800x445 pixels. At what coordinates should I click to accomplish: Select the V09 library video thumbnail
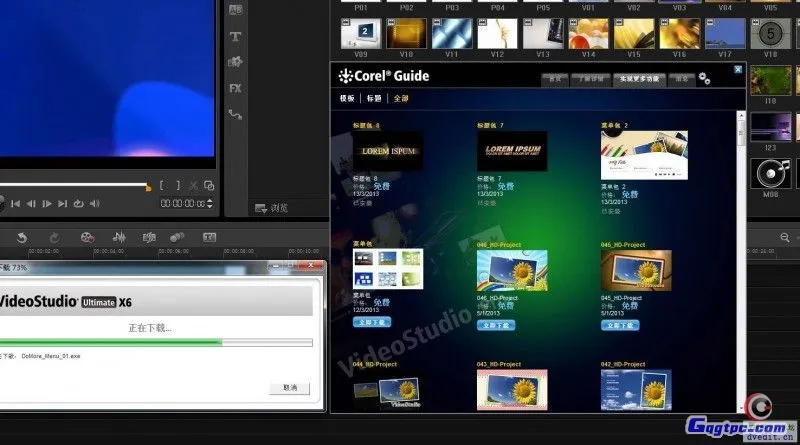[x=361, y=34]
